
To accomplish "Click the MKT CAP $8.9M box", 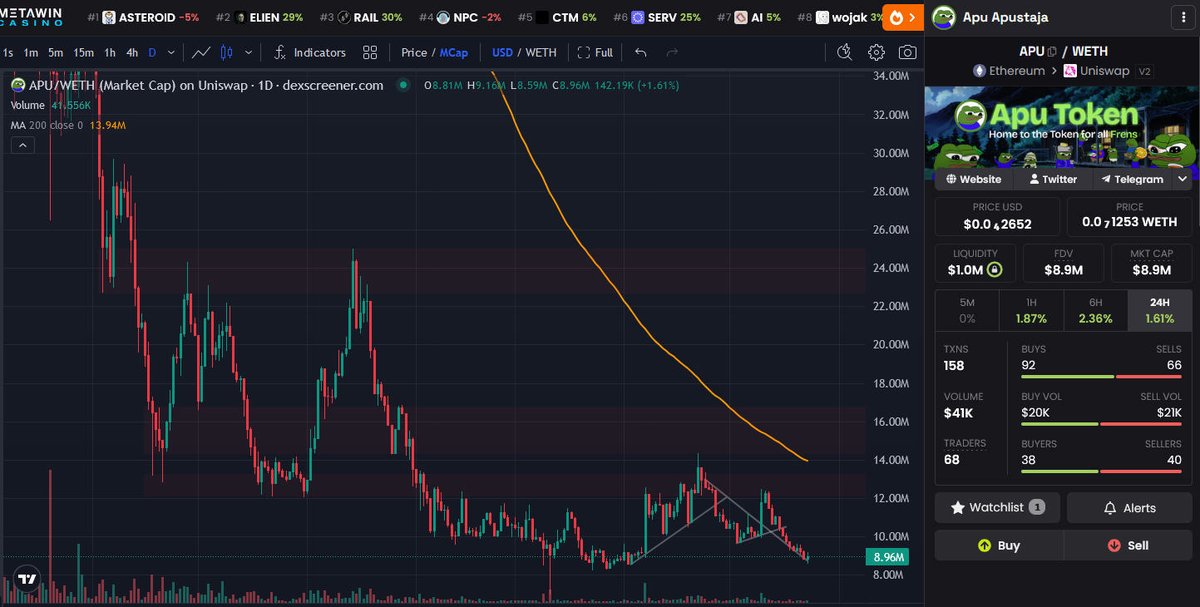I will pos(1151,263).
